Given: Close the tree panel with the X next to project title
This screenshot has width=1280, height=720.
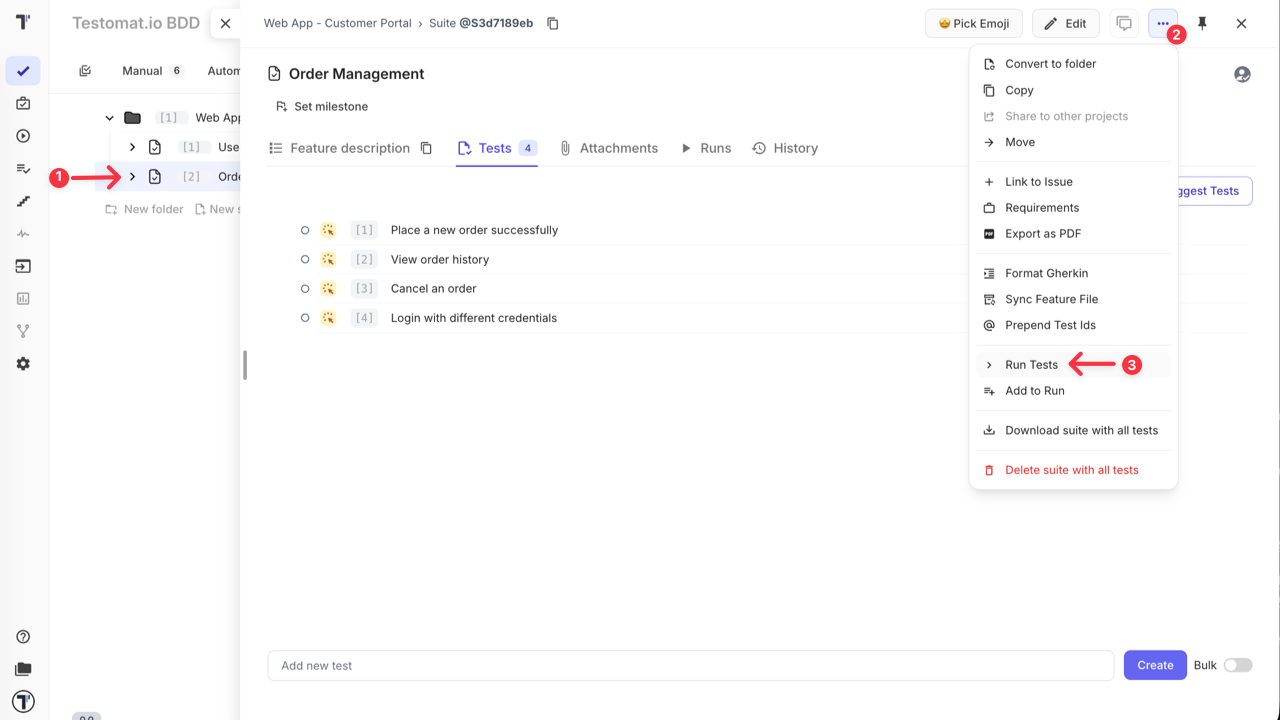Looking at the screenshot, I should click(225, 23).
